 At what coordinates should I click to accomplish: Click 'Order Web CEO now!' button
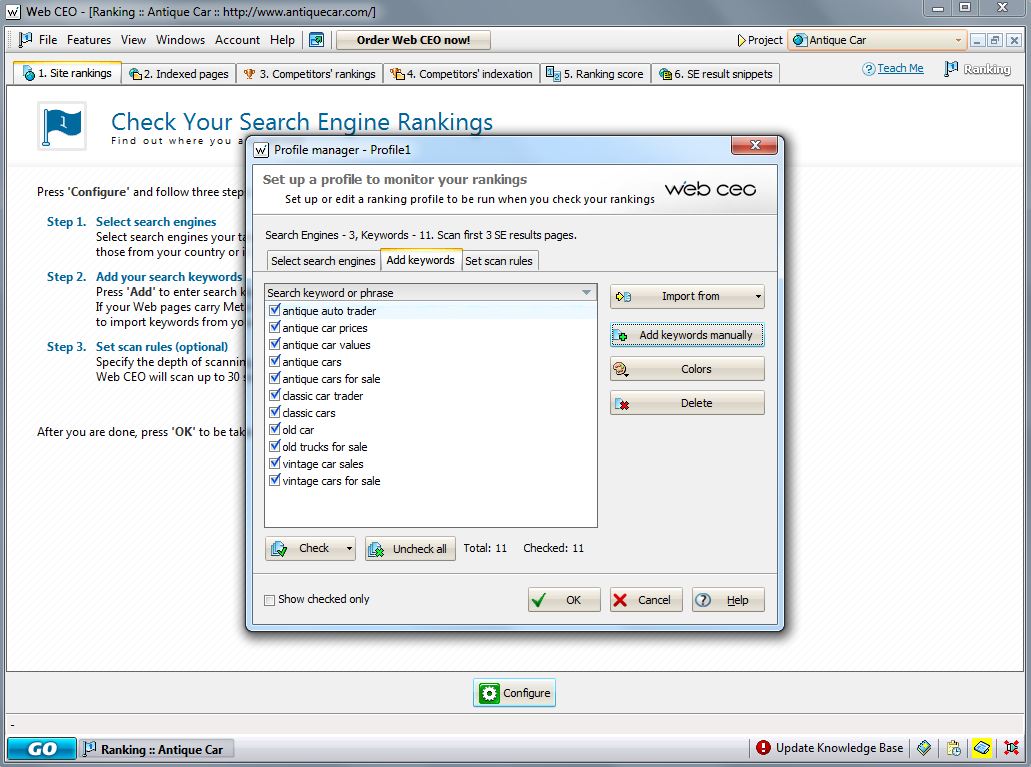[413, 40]
